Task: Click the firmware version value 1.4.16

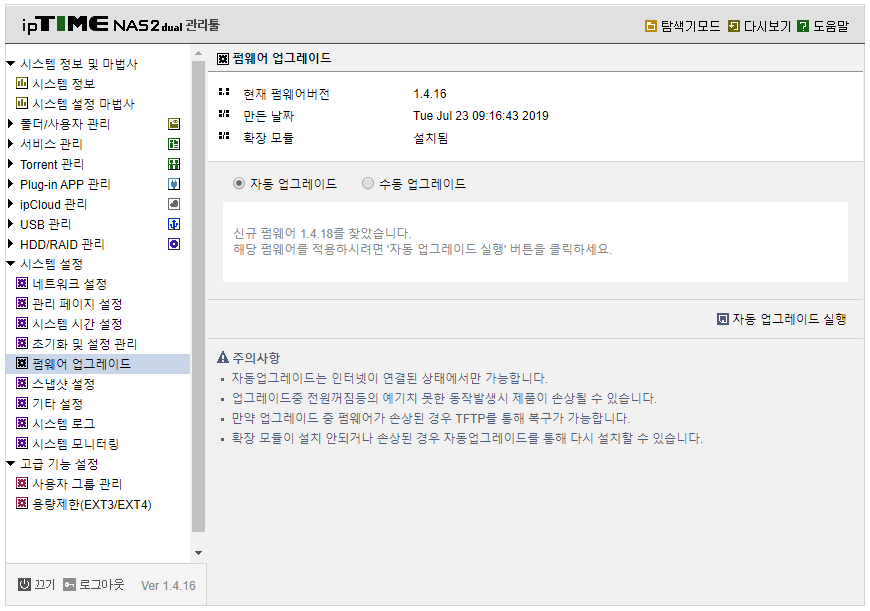Action: pyautogui.click(x=430, y=94)
